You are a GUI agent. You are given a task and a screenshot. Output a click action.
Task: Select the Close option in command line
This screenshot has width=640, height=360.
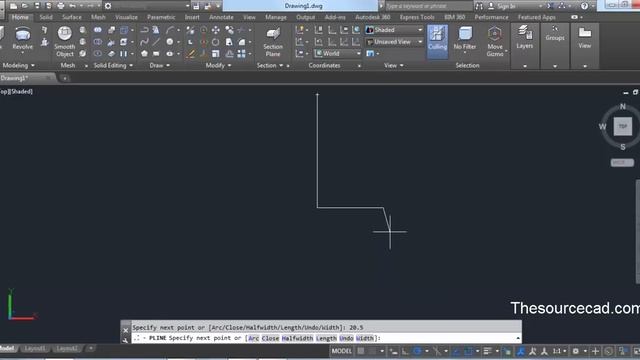click(x=270, y=338)
